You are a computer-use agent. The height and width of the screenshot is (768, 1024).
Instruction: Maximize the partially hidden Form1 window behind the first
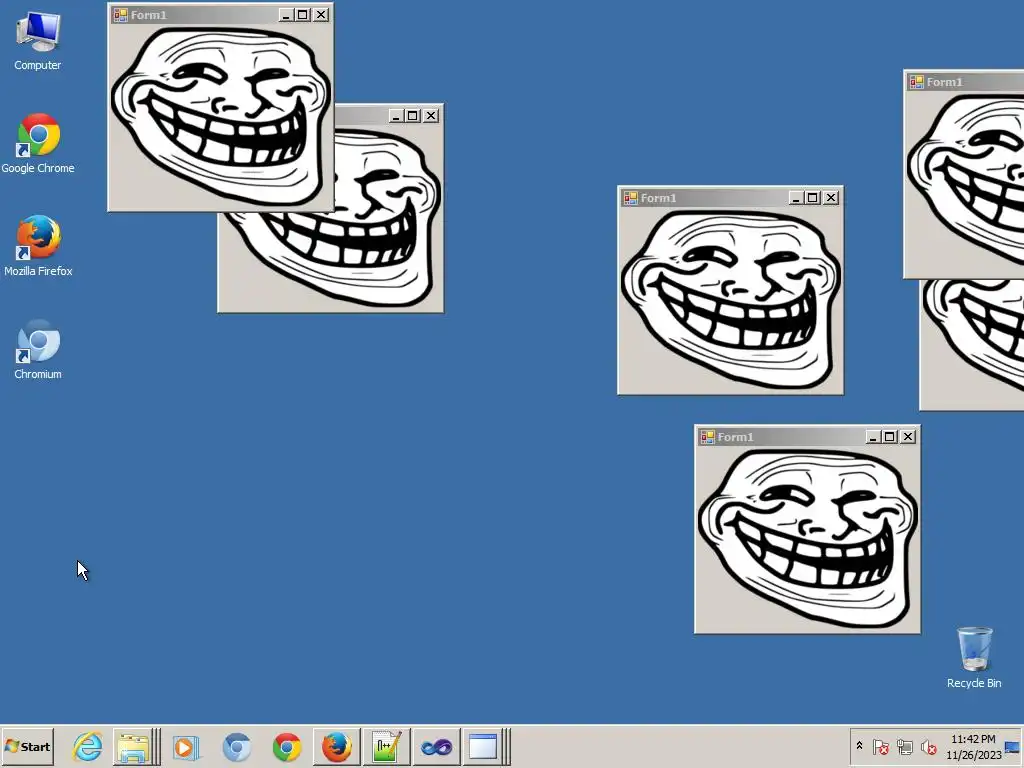click(413, 116)
